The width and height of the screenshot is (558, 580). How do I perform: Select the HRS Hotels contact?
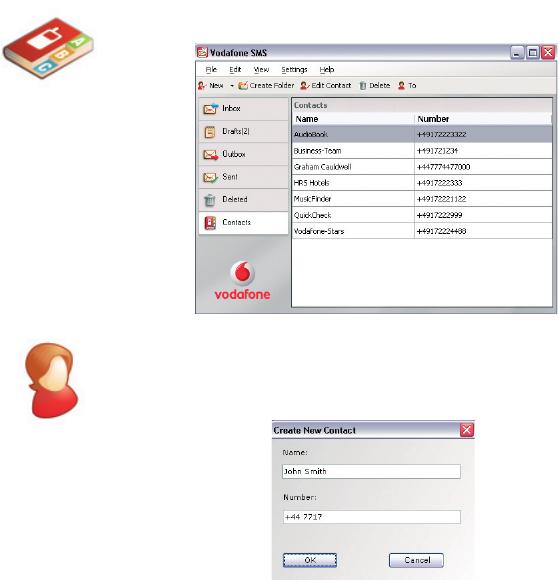click(x=422, y=183)
